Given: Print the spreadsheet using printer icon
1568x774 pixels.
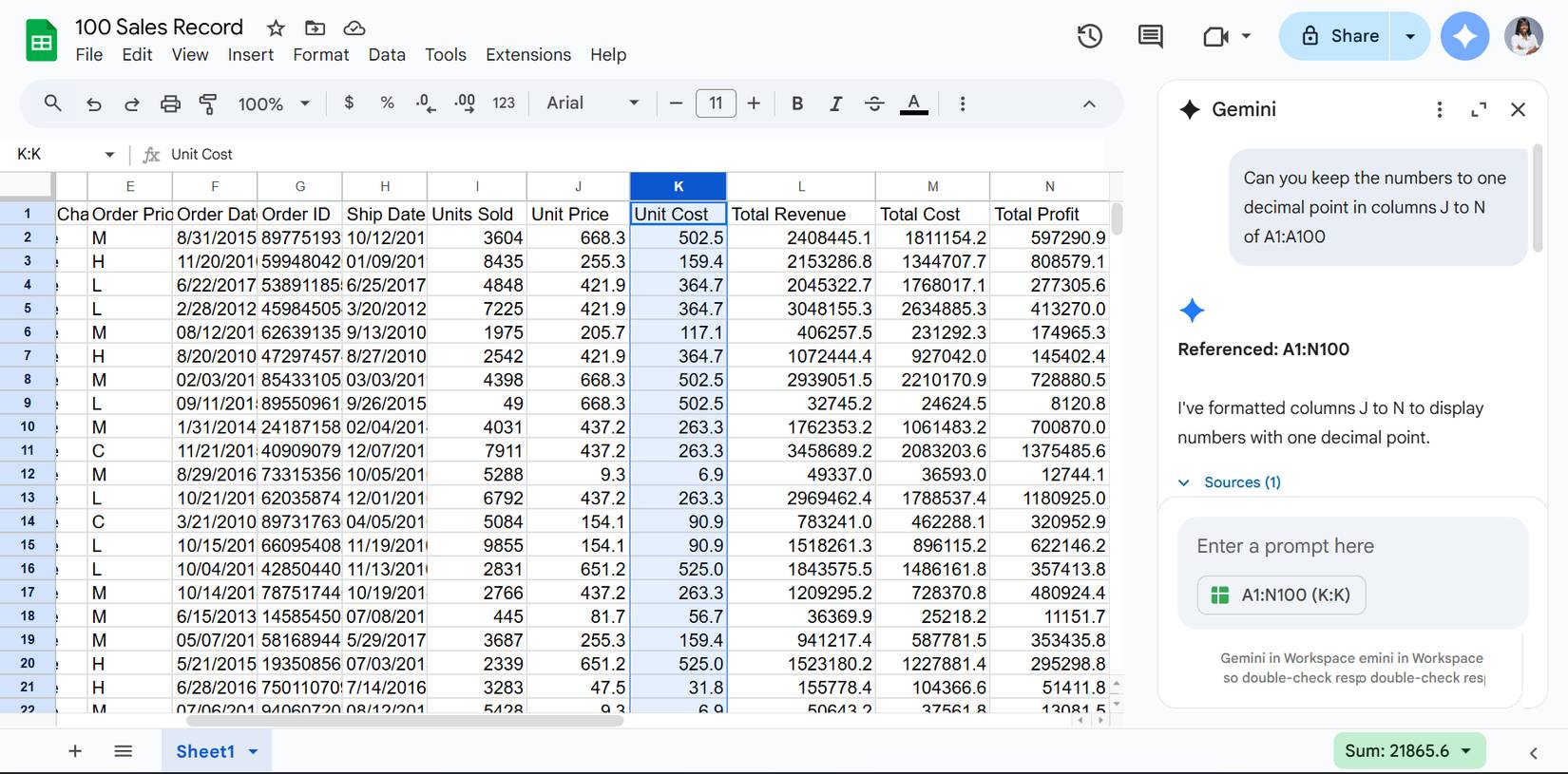Looking at the screenshot, I should [x=170, y=104].
